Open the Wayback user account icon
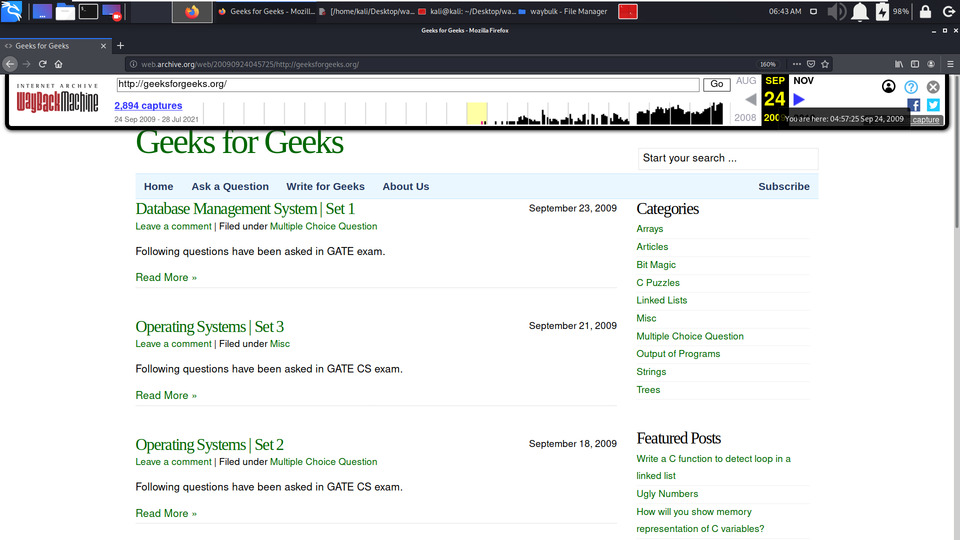This screenshot has height=540, width=960. pyautogui.click(x=888, y=86)
